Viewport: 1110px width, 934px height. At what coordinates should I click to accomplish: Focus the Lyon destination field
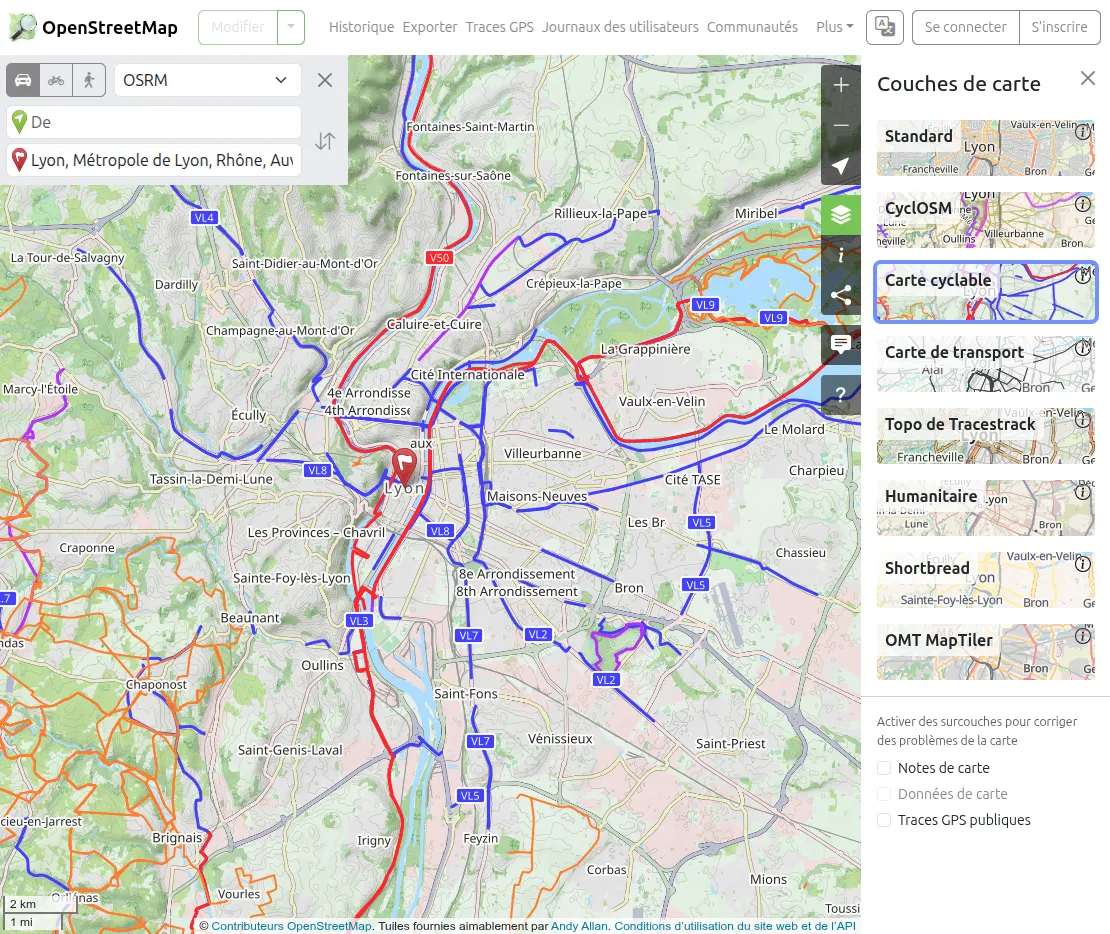pos(154,160)
